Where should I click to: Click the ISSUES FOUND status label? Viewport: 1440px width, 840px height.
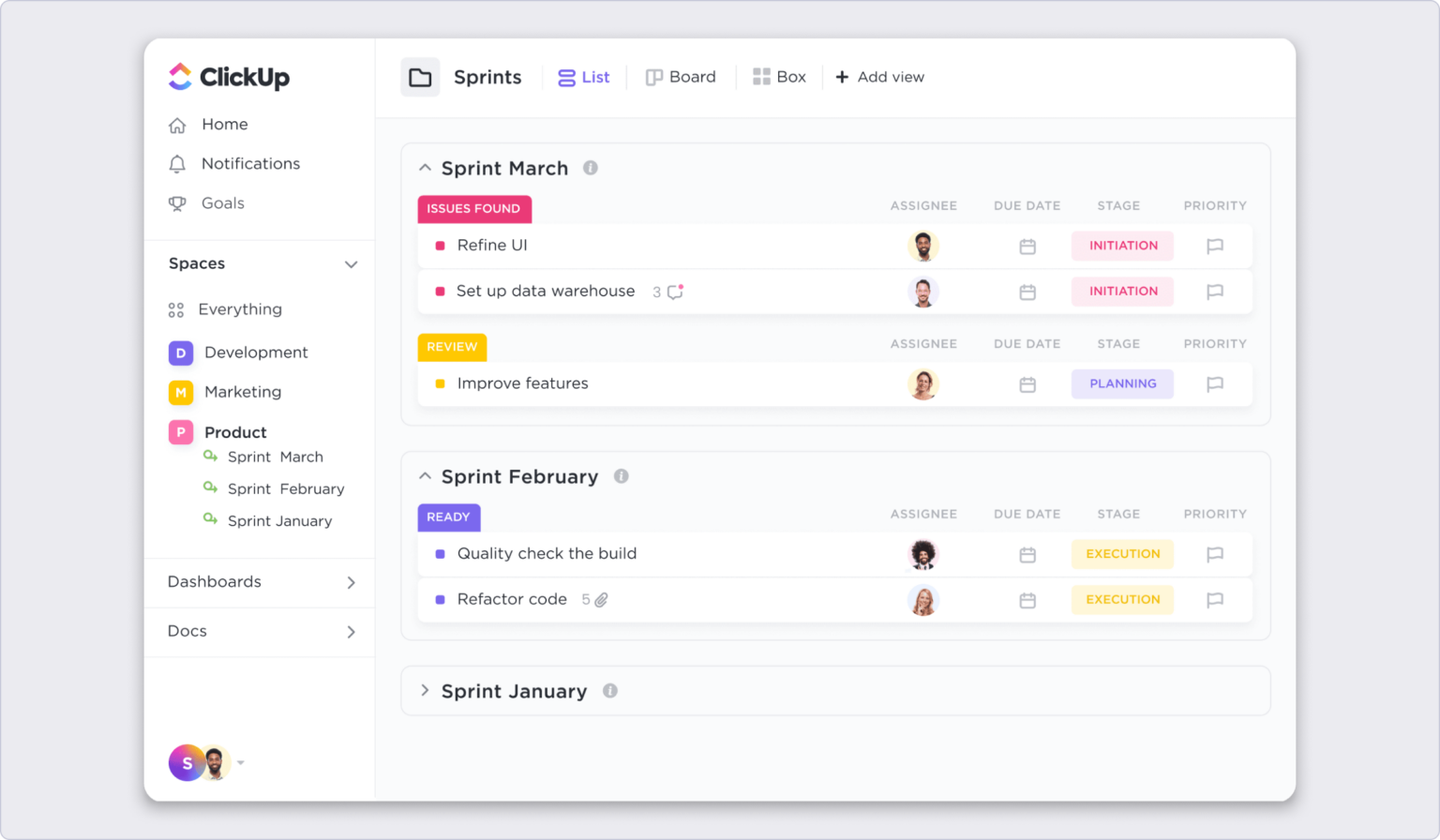tap(474, 208)
